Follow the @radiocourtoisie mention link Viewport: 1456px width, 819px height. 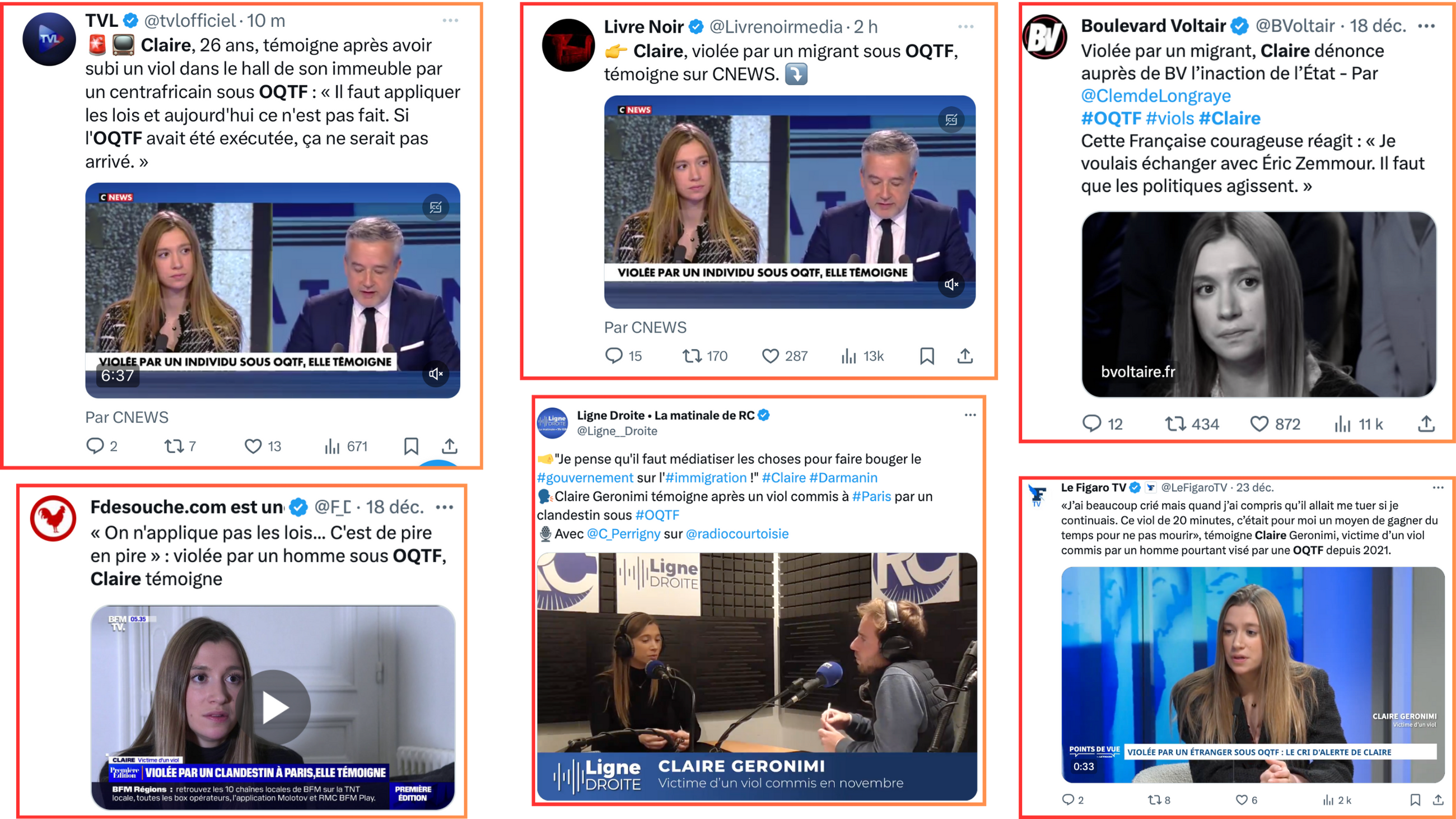coord(737,533)
